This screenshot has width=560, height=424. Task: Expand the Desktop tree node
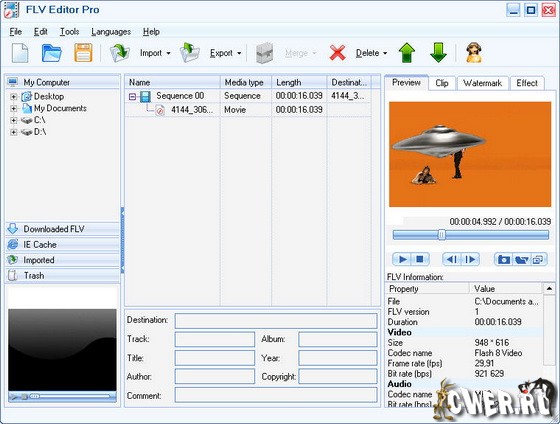[14, 96]
